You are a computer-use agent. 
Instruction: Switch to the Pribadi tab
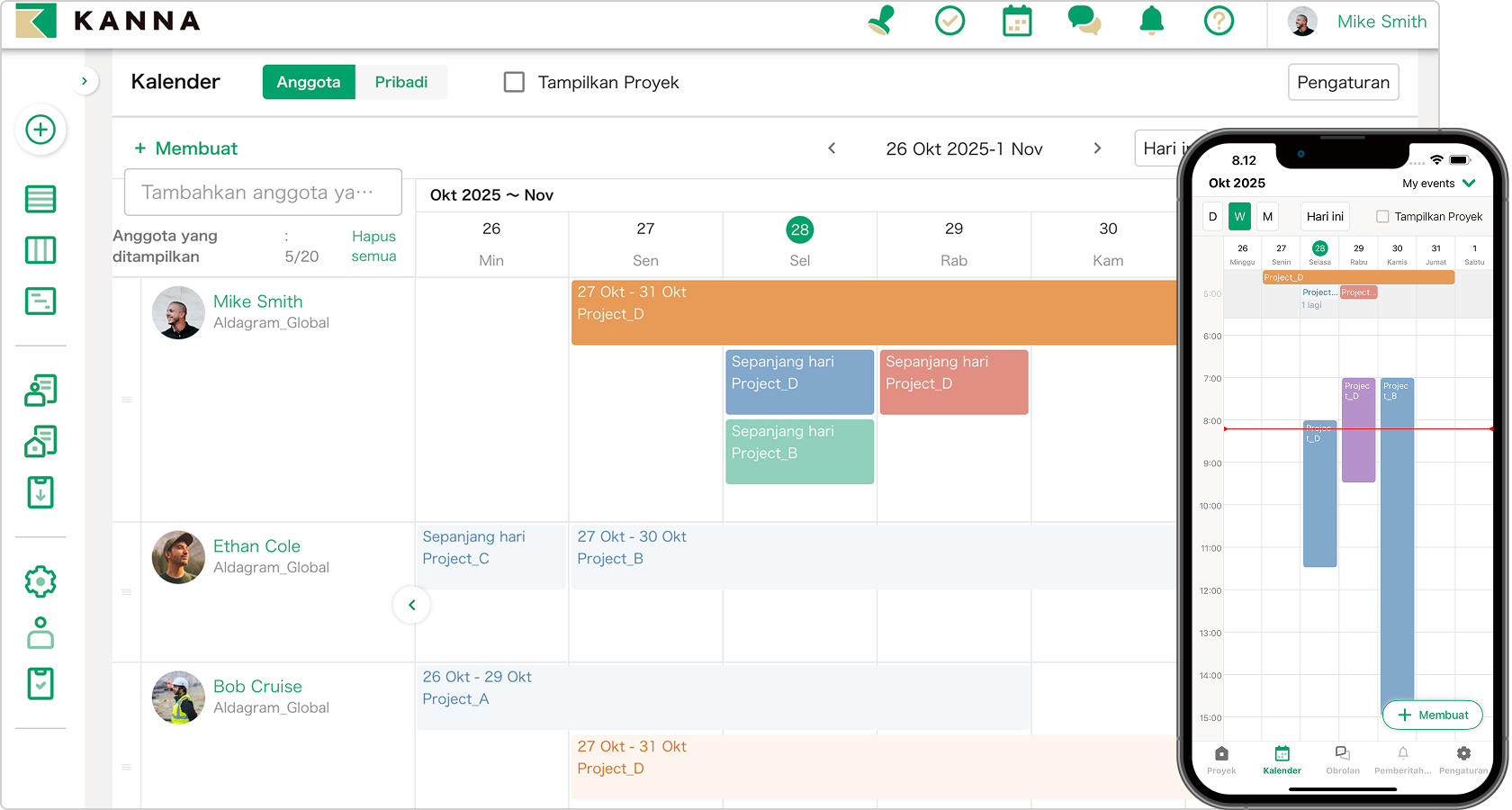point(401,82)
